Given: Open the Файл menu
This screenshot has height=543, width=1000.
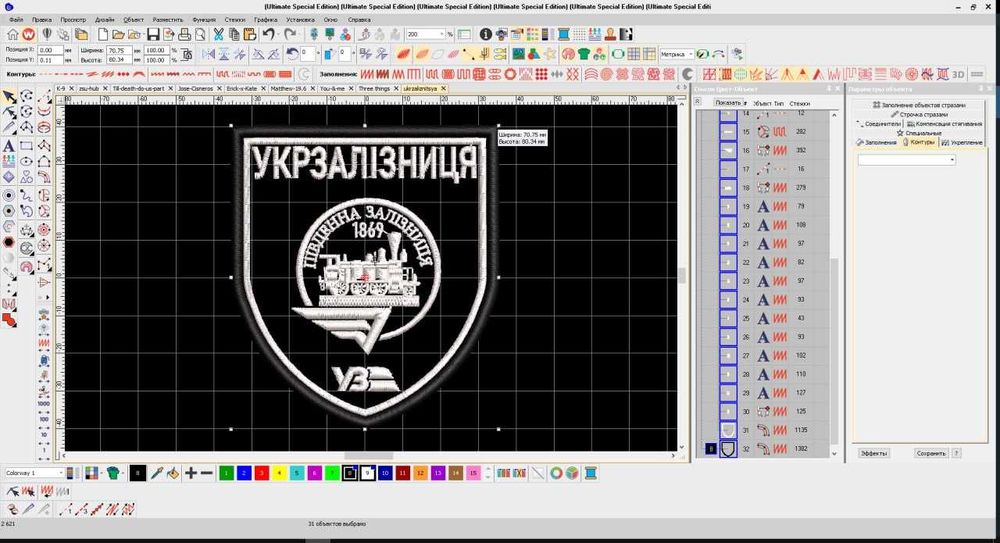Looking at the screenshot, I should pos(16,20).
